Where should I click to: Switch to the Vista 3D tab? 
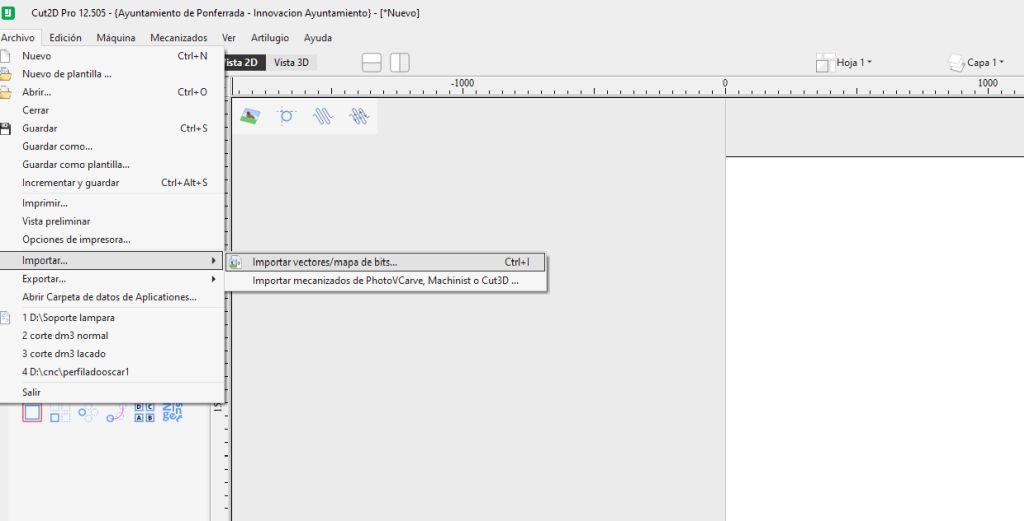291,63
